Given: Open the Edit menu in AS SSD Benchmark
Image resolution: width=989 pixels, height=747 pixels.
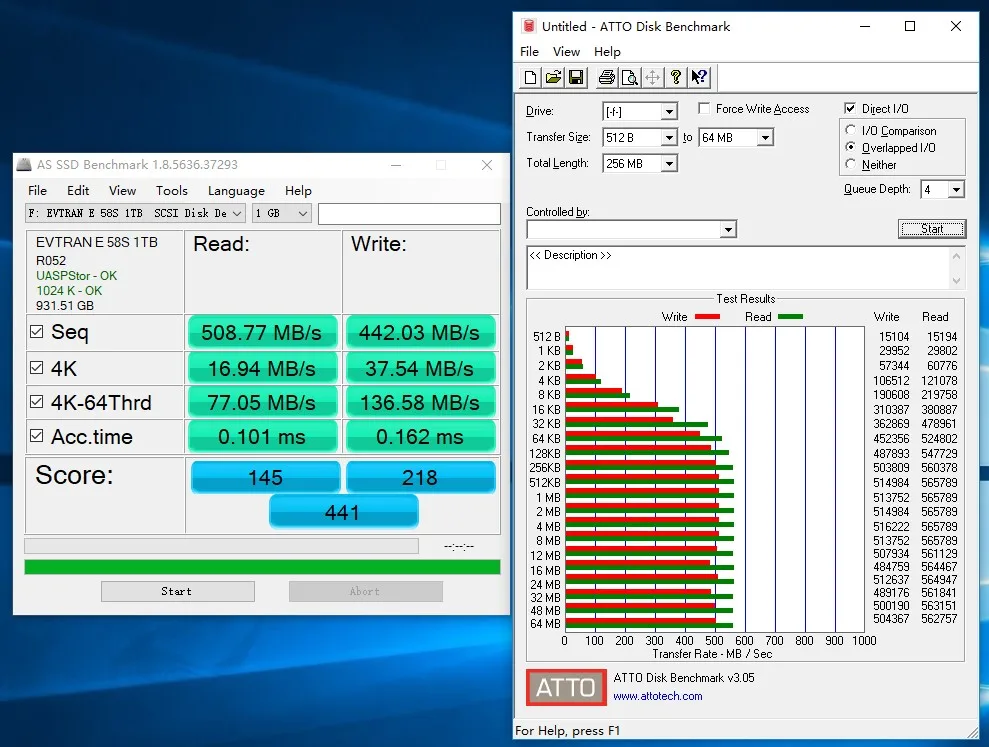Looking at the screenshot, I should click(78, 191).
